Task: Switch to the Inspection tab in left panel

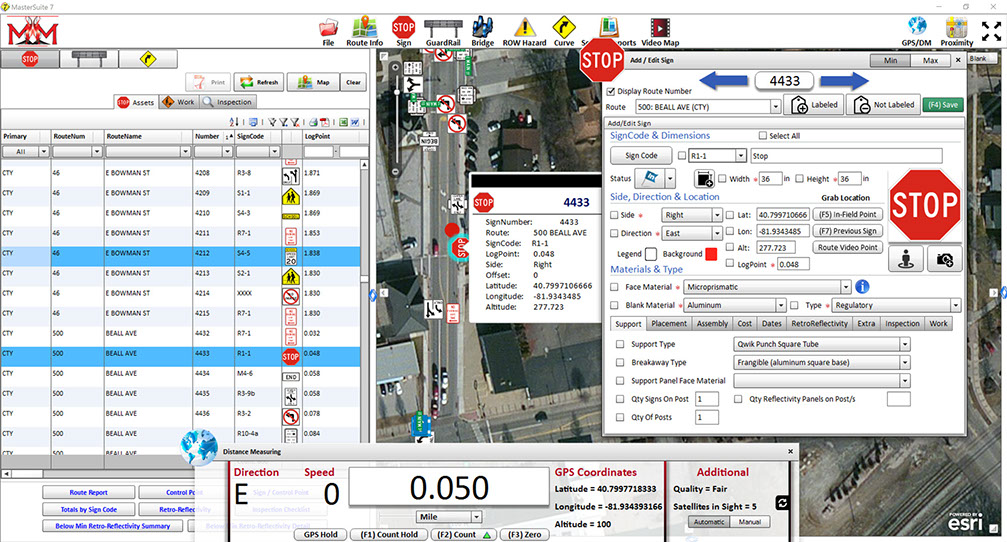Action: click(x=228, y=102)
